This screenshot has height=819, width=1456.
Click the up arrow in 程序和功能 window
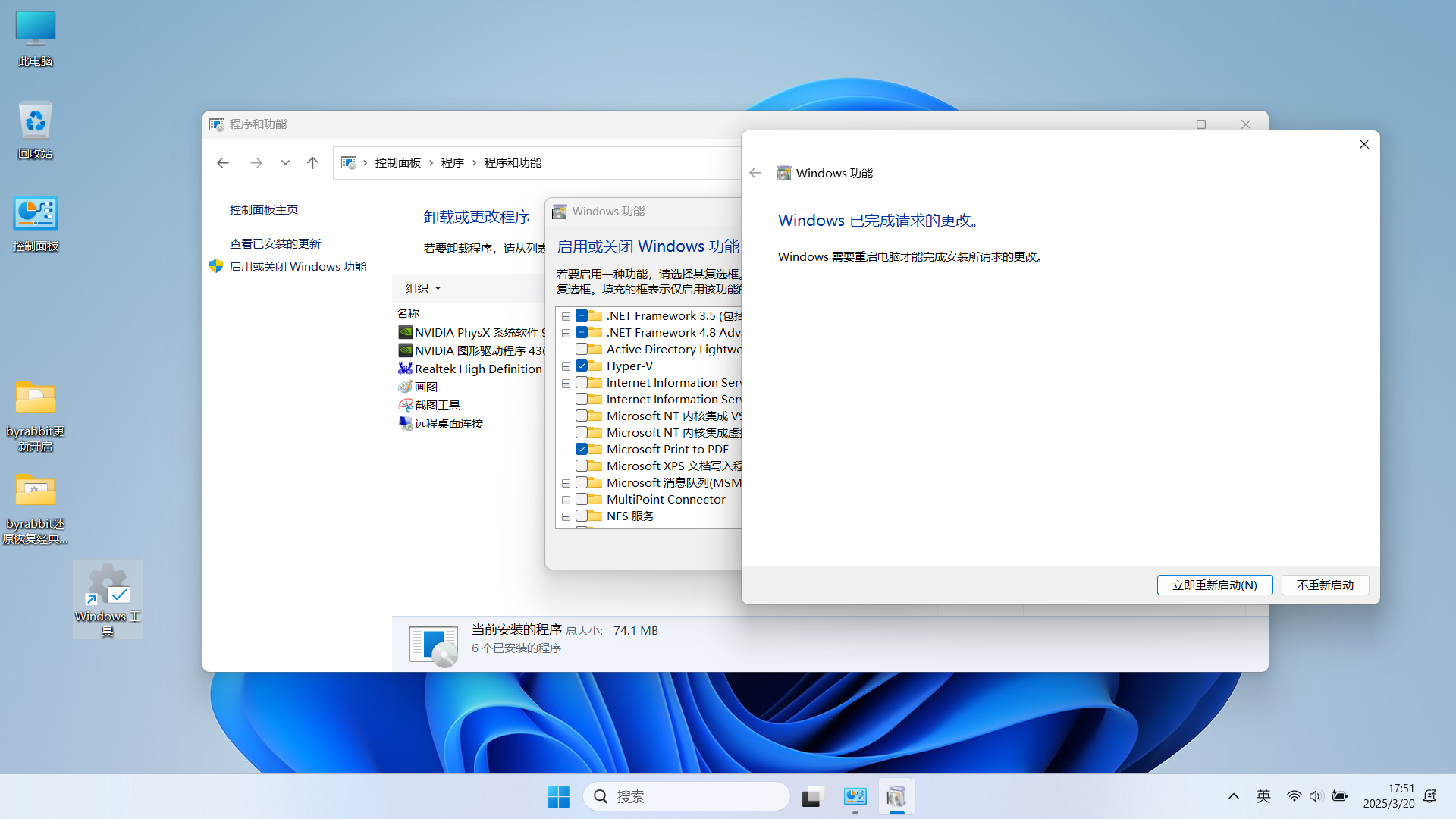pos(312,163)
